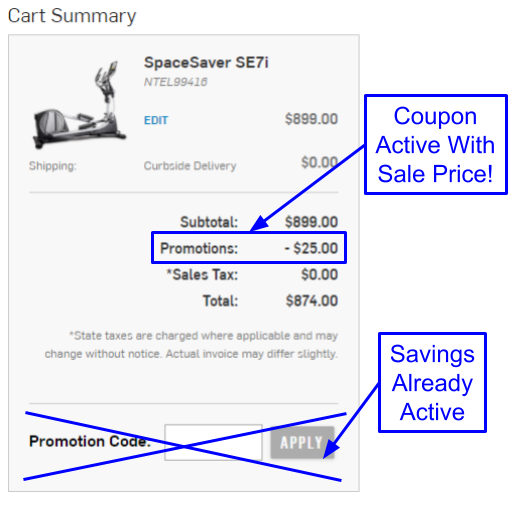The image size is (514, 509).
Task: Click the Sales Tax label
Action: [x=202, y=275]
